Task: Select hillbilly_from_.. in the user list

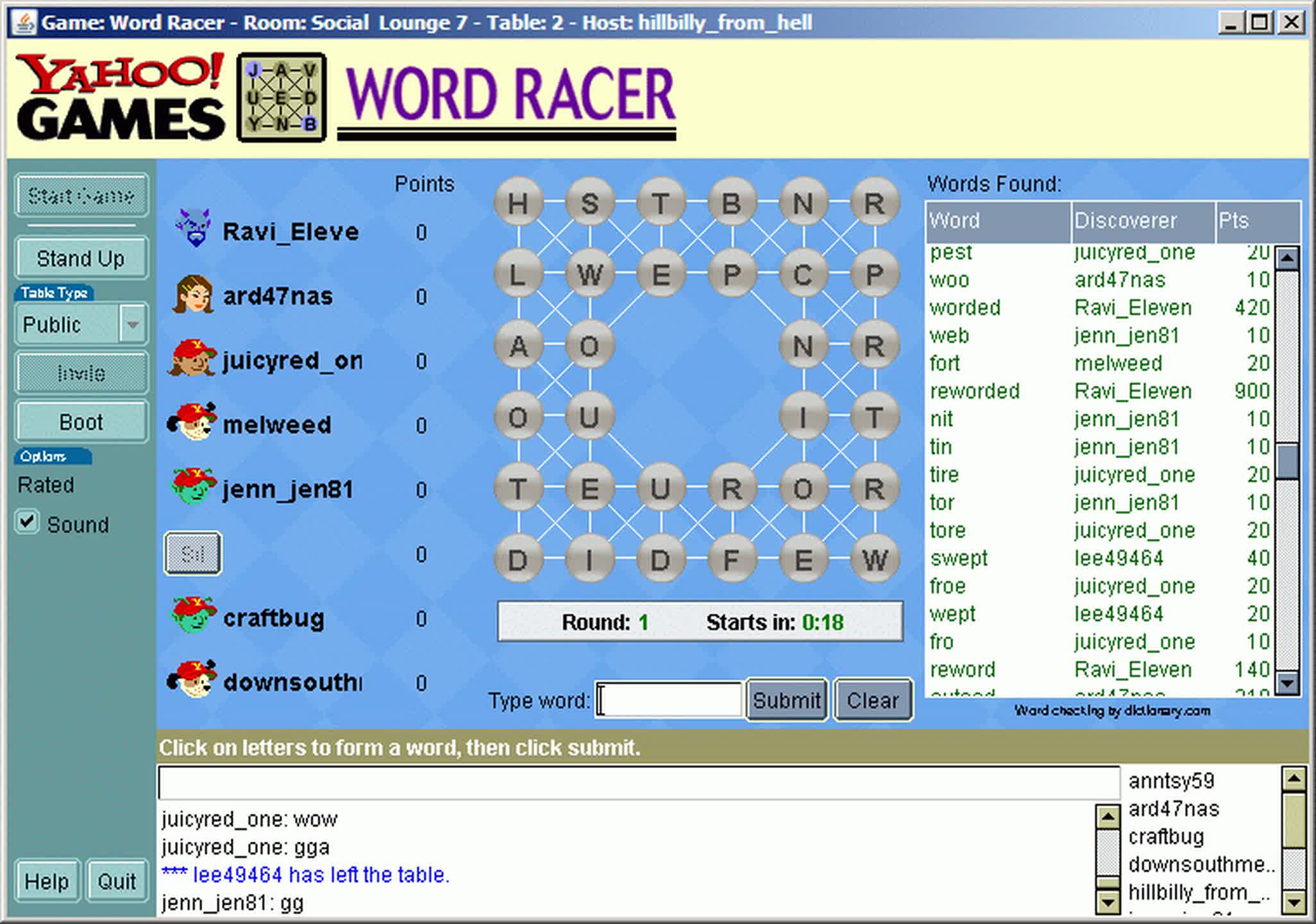Action: point(1199,892)
